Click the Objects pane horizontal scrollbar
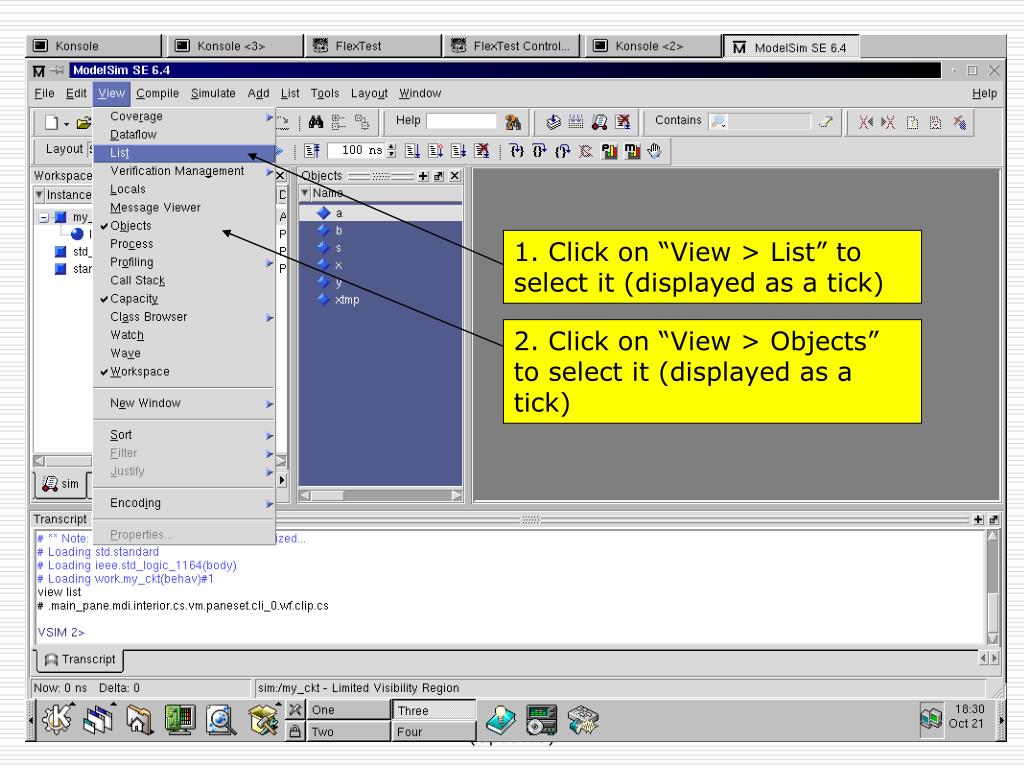This screenshot has width=1024, height=768. 380,496
